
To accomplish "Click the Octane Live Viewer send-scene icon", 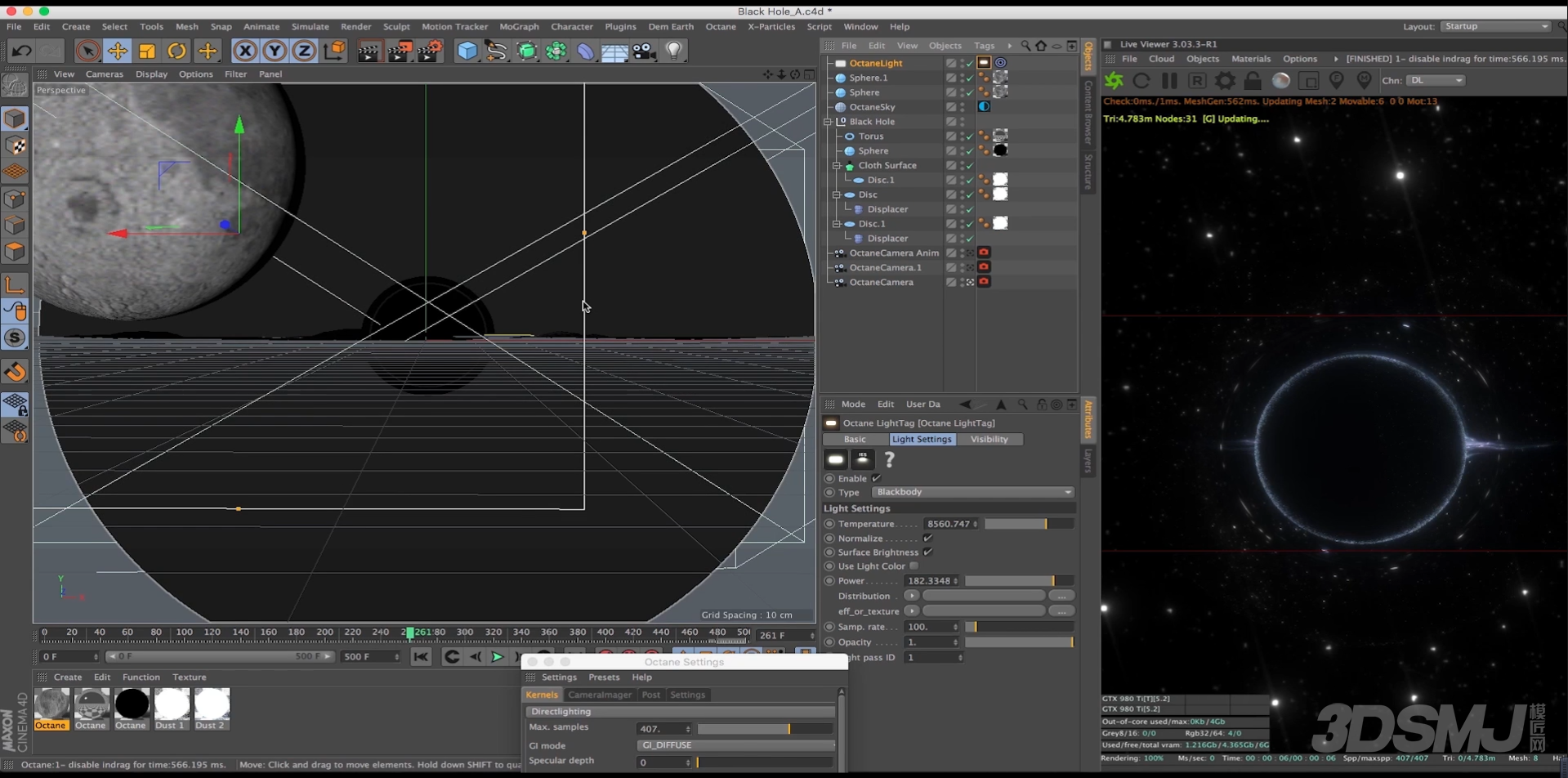I will click(x=1114, y=80).
